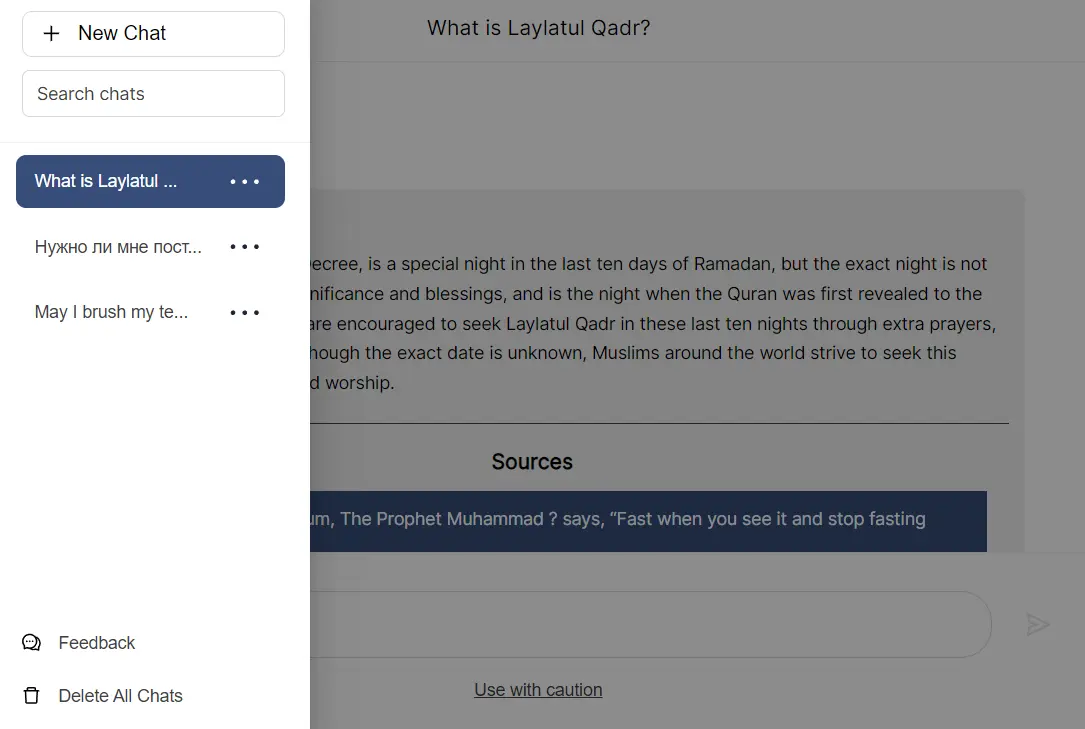Click the ellipsis icon for the Russian chat
1085x729 pixels.
tap(244, 246)
